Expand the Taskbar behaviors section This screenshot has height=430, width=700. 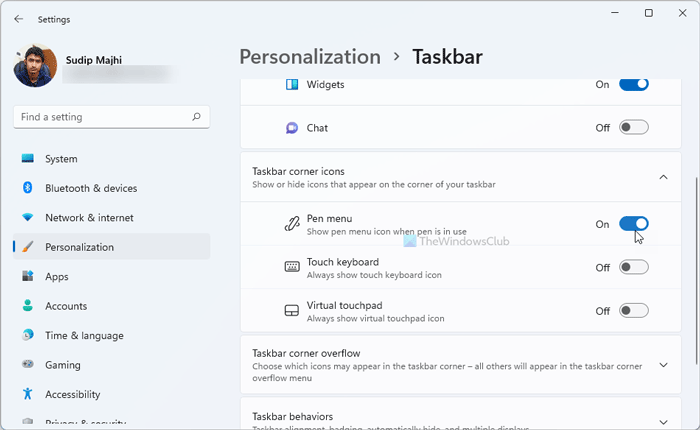click(663, 422)
